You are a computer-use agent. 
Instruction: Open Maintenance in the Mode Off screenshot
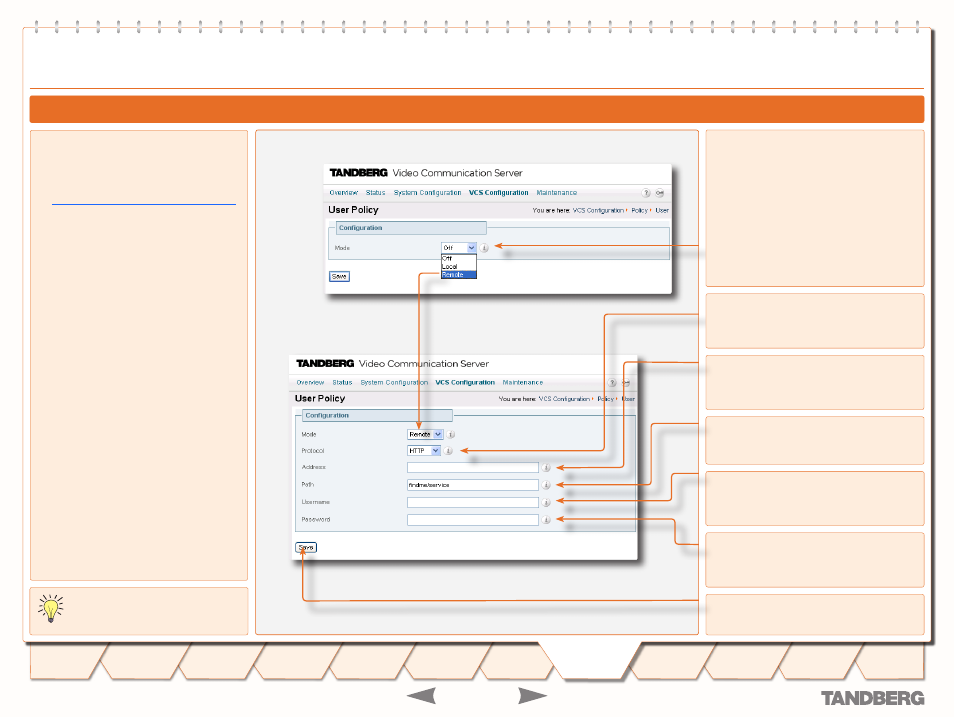(557, 193)
